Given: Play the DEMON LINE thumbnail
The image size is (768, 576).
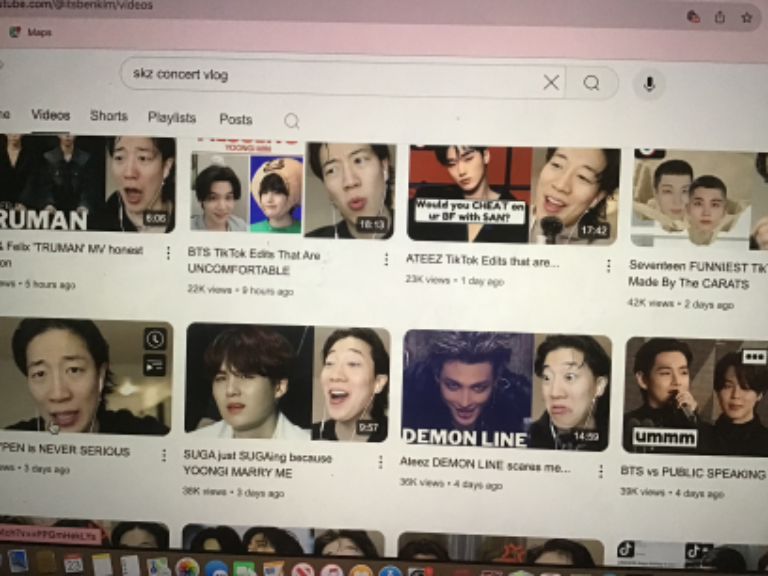Looking at the screenshot, I should pyautogui.click(x=506, y=390).
